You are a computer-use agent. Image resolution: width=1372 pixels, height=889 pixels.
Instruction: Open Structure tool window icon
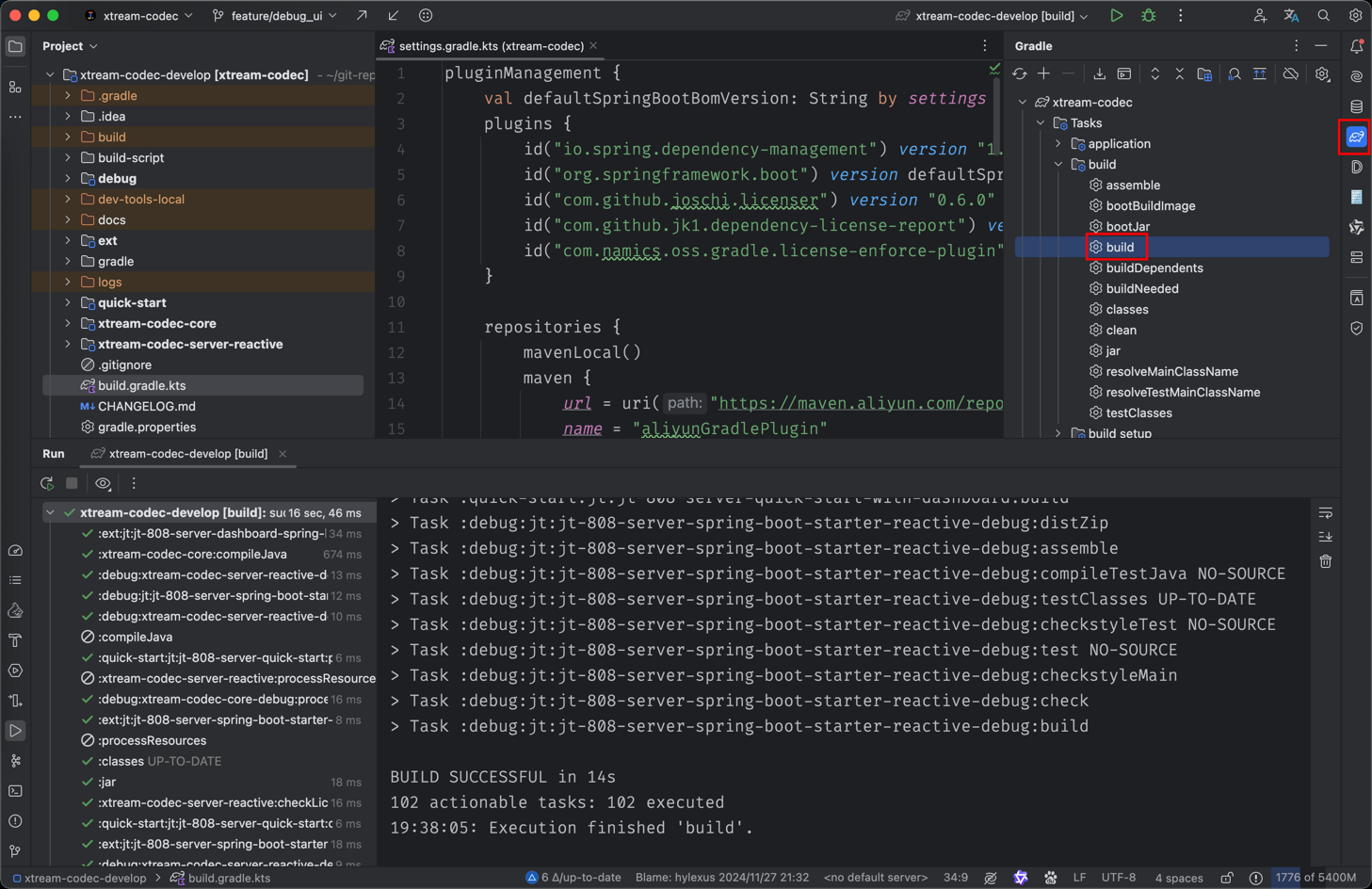click(x=15, y=88)
